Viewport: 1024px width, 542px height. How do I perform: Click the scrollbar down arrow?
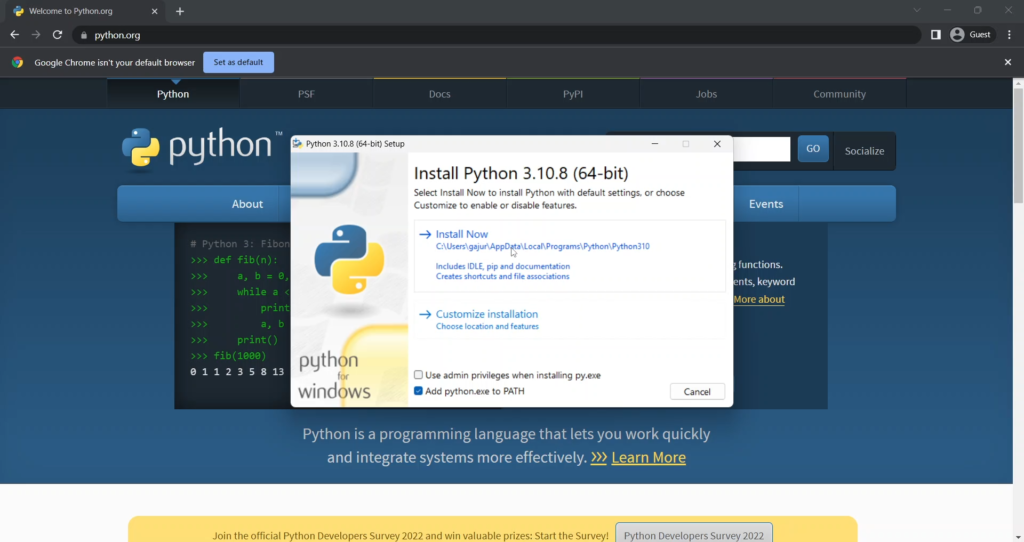(1018, 537)
